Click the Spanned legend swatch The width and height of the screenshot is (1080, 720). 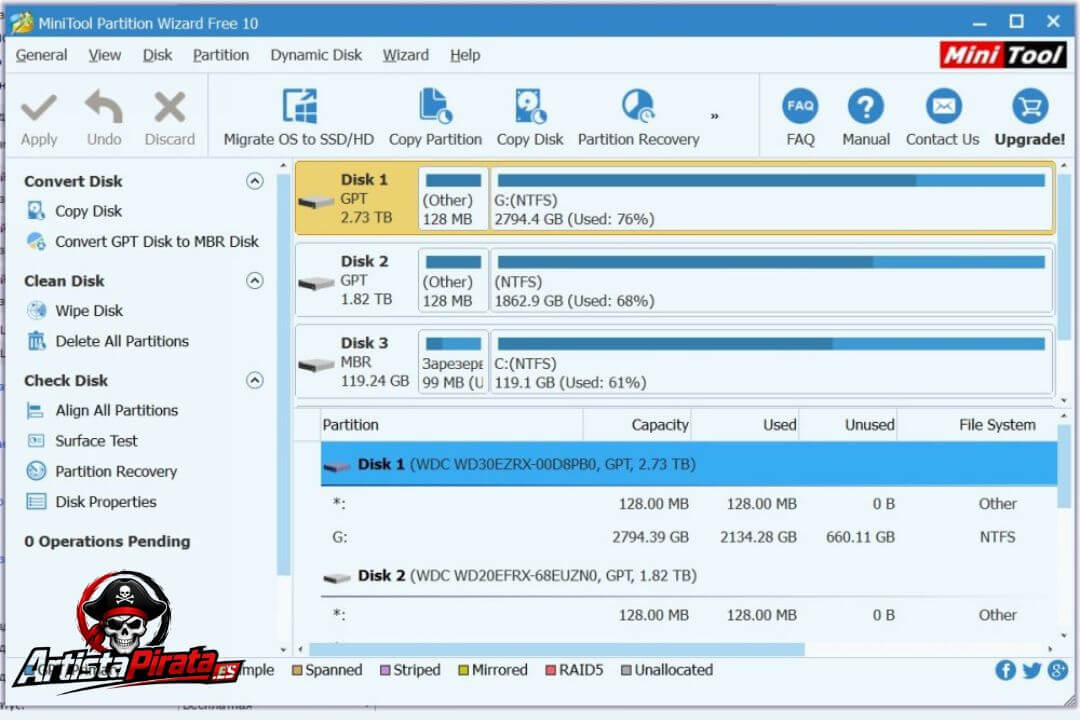pos(297,670)
